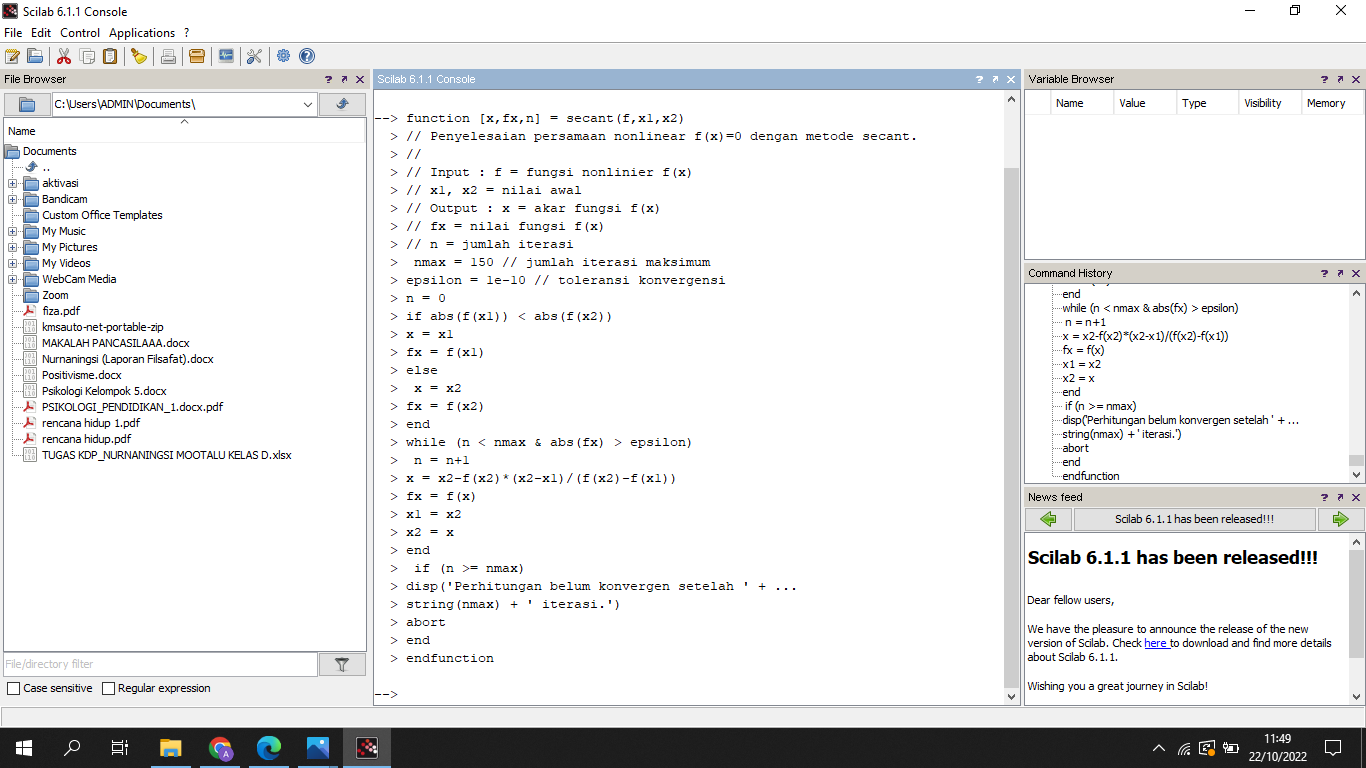Image resolution: width=1366 pixels, height=768 pixels.
Task: Close the File Browser panel
Action: pyautogui.click(x=360, y=79)
